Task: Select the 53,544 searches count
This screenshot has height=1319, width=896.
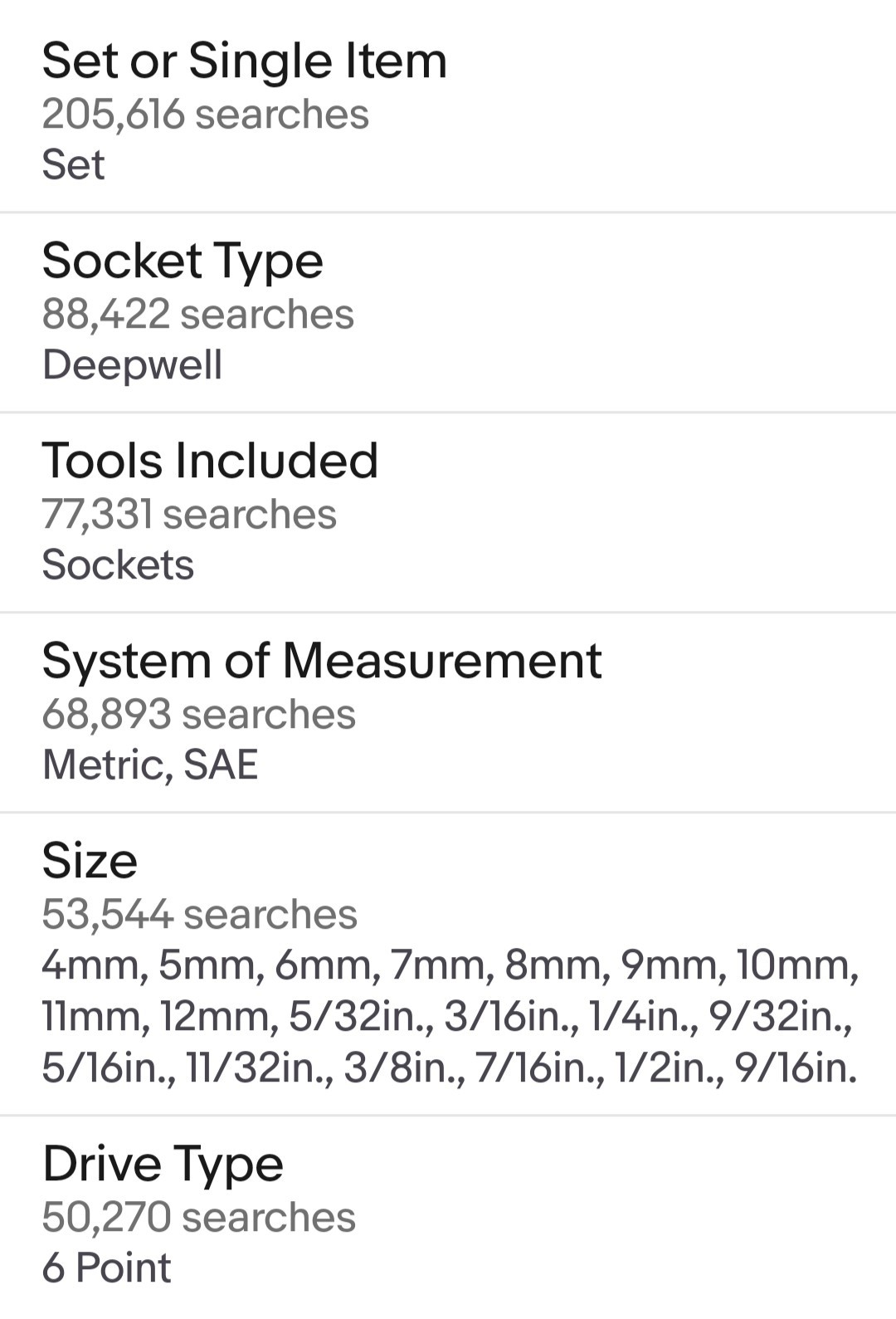Action: coord(200,914)
